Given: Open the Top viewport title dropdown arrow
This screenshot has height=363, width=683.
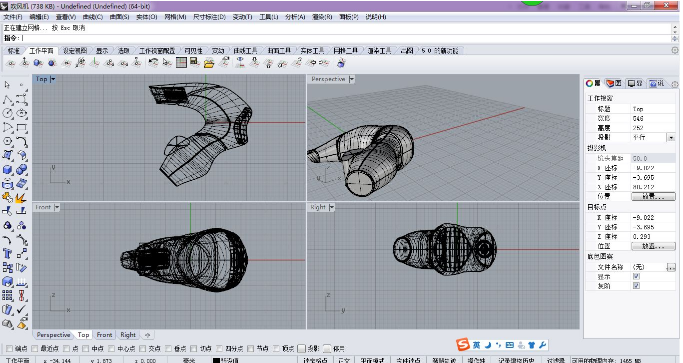Looking at the screenshot, I should point(53,79).
